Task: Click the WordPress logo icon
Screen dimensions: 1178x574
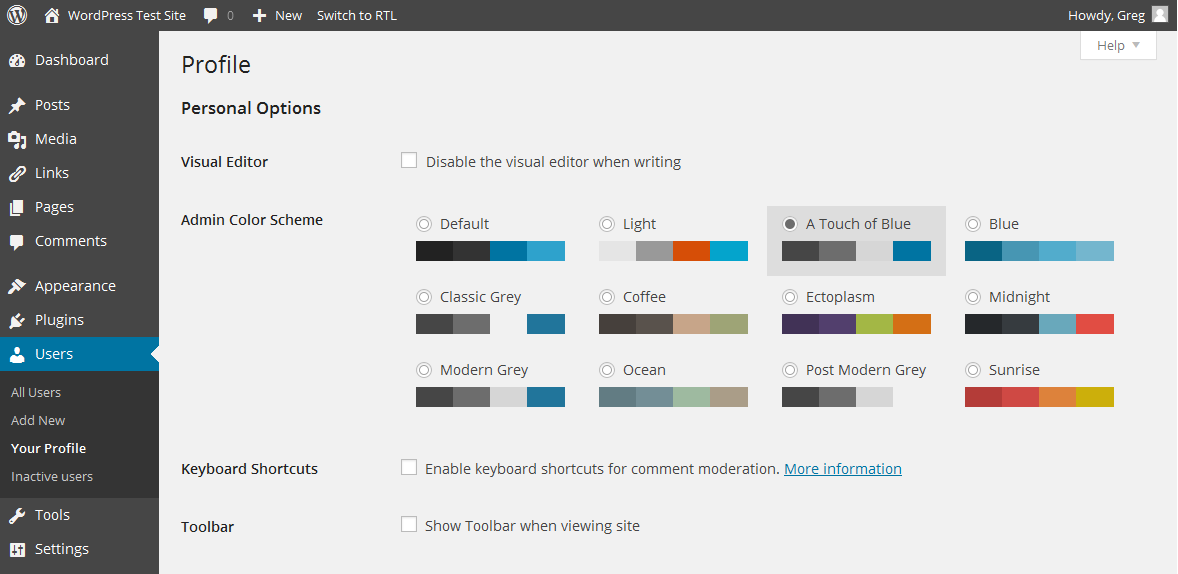Action: pos(17,15)
